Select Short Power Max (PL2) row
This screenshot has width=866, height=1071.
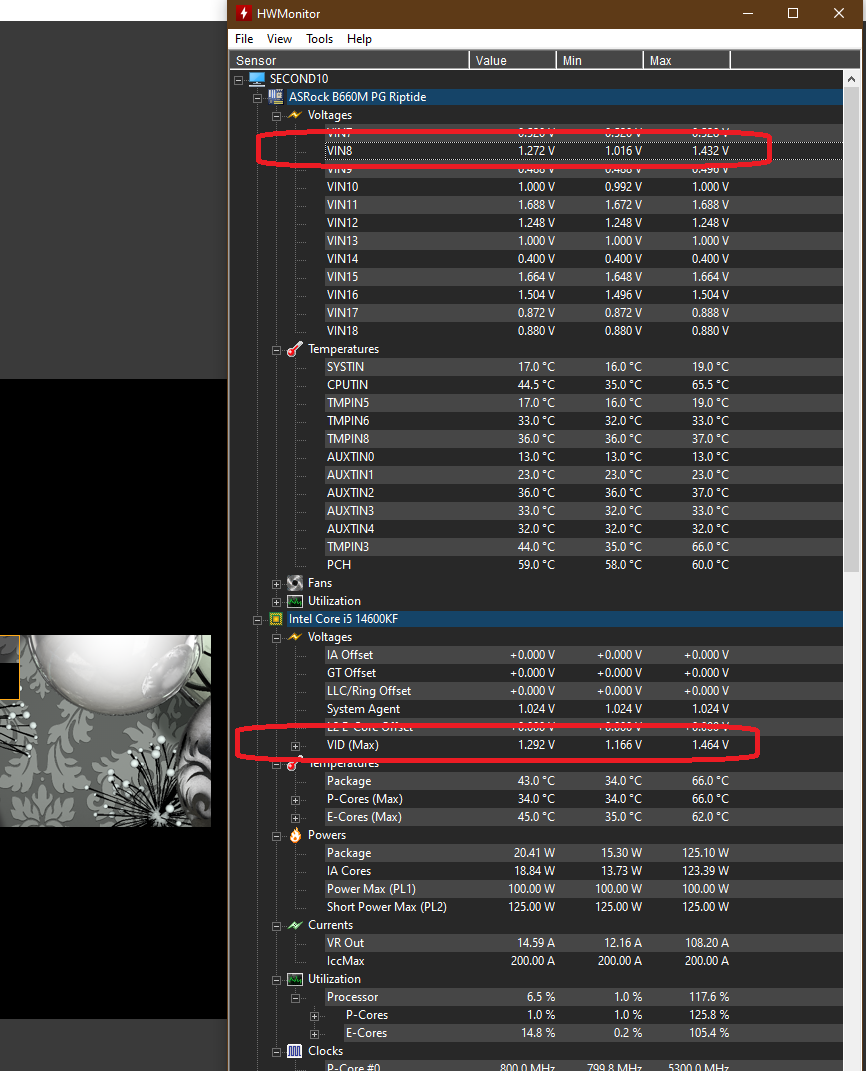pos(583,906)
